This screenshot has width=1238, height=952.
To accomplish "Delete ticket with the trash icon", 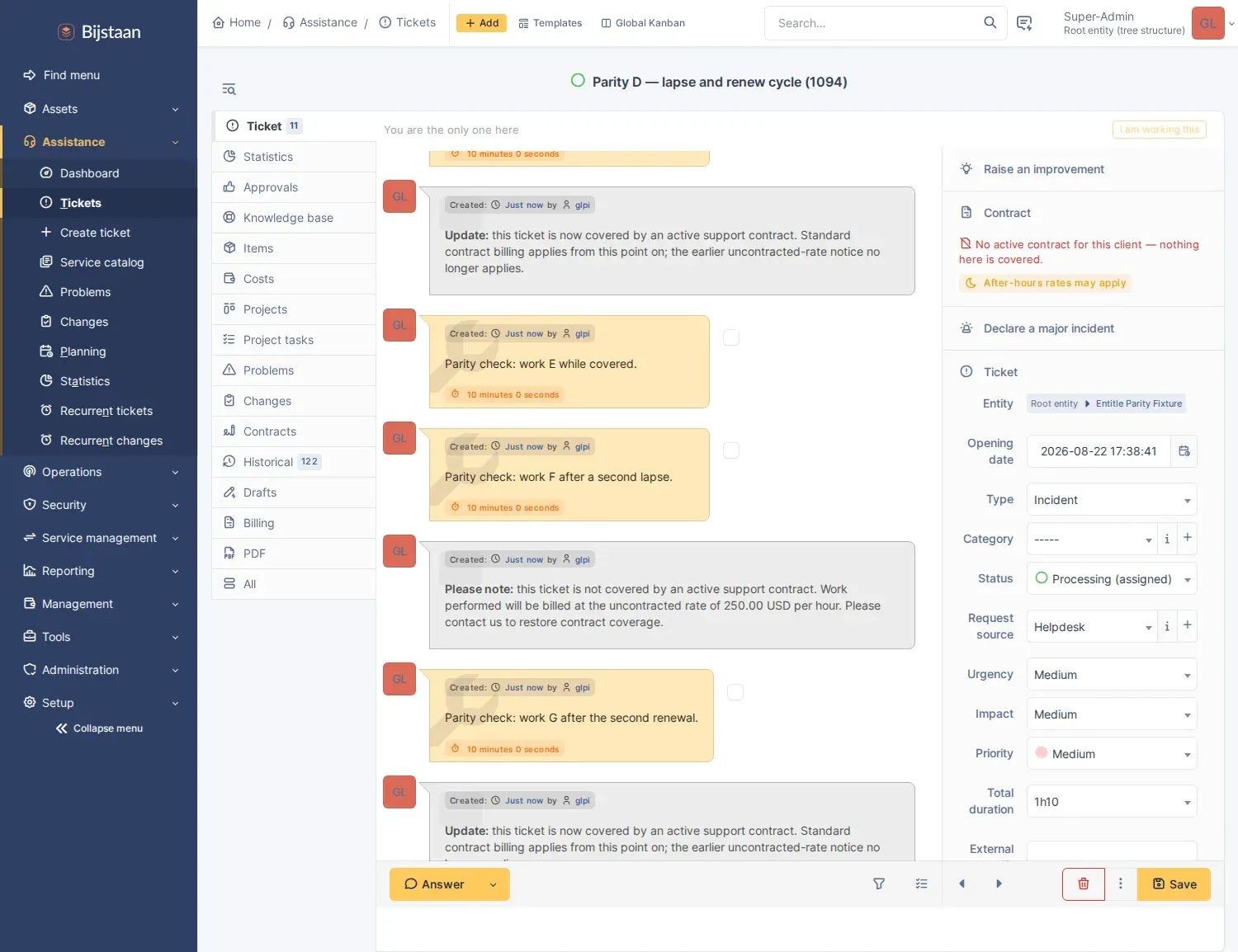I will 1083,884.
